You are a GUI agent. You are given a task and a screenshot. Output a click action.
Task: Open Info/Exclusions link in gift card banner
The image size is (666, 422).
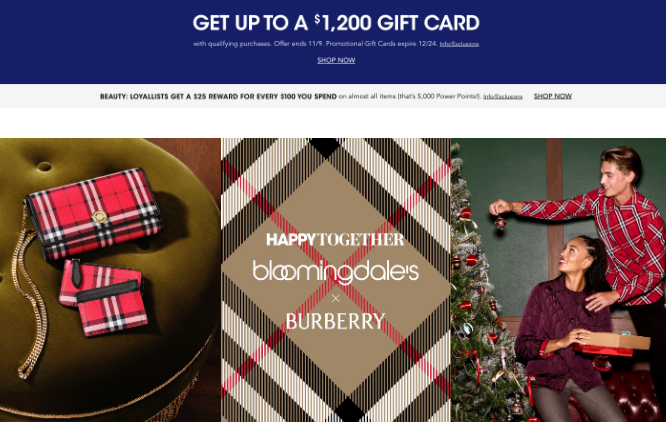[x=459, y=44]
